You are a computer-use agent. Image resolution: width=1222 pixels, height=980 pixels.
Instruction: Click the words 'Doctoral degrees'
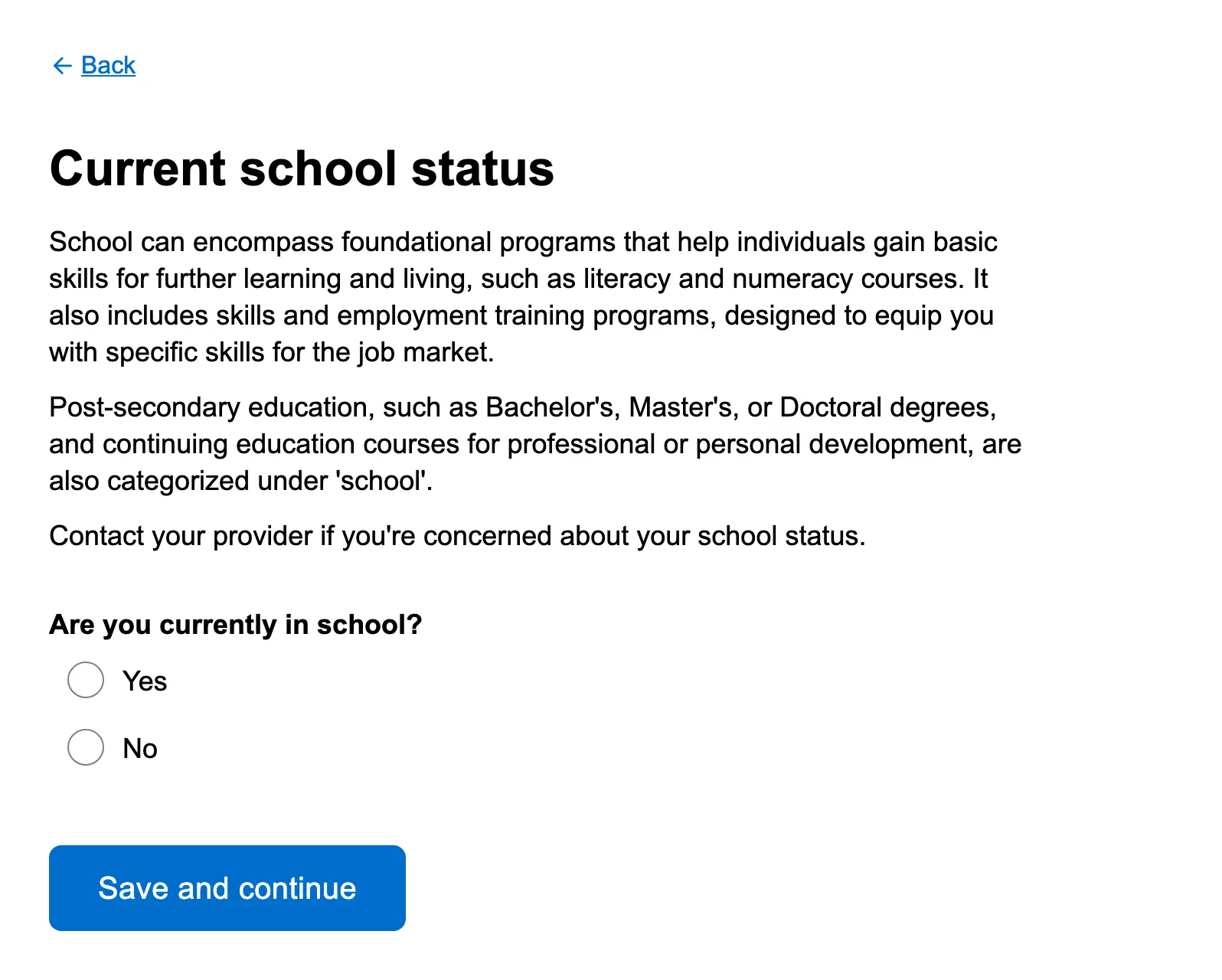pyautogui.click(x=887, y=407)
